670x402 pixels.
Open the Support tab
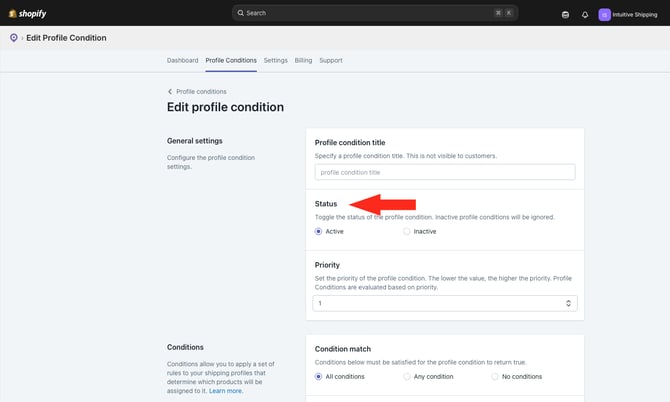(331, 60)
